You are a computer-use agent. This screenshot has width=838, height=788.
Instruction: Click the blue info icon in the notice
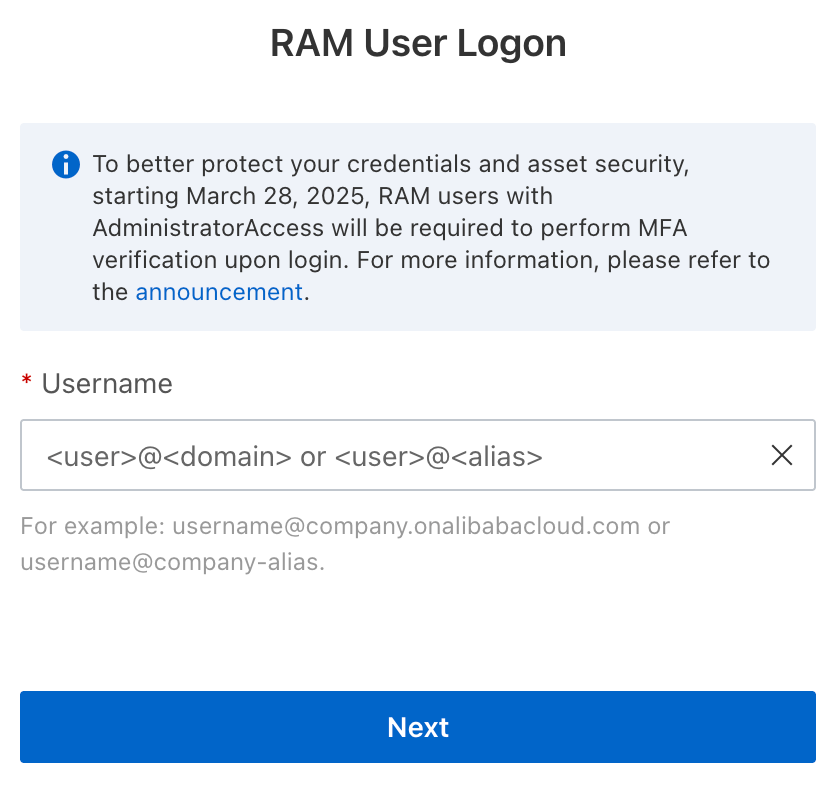point(66,164)
